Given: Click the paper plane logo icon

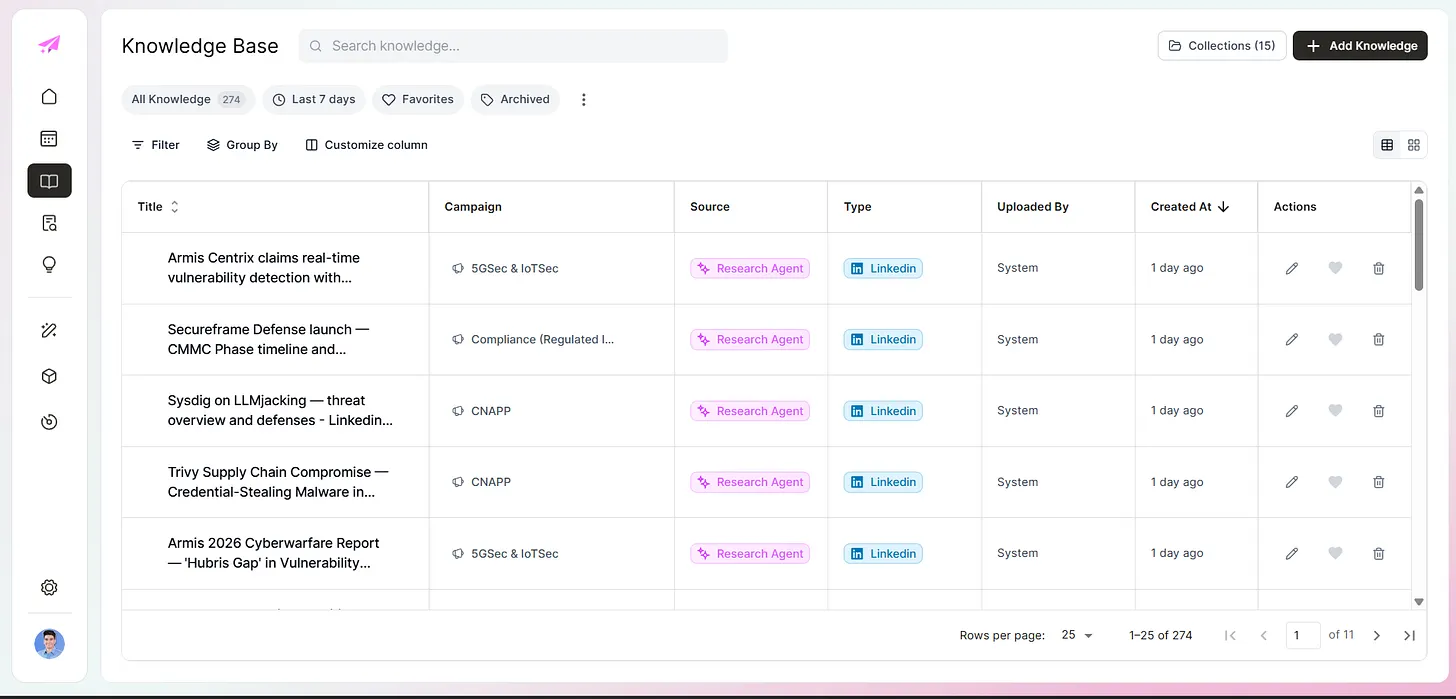Looking at the screenshot, I should [49, 44].
